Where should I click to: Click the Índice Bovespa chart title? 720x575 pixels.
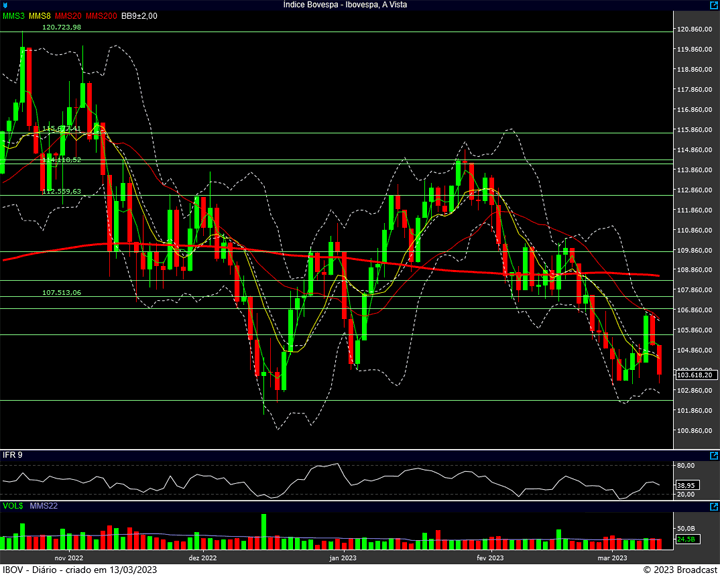(345, 5)
